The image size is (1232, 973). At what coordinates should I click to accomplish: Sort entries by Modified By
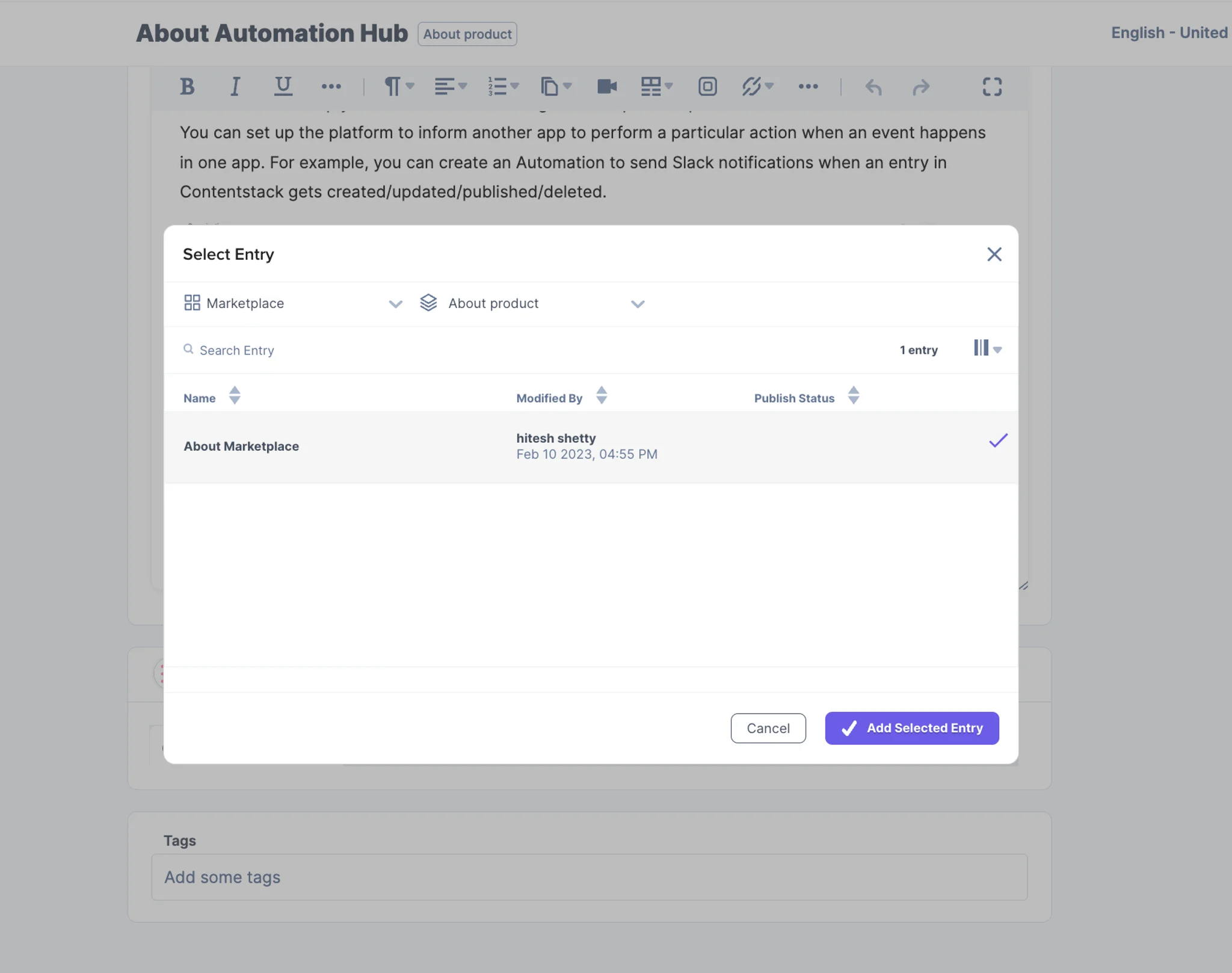(x=602, y=396)
